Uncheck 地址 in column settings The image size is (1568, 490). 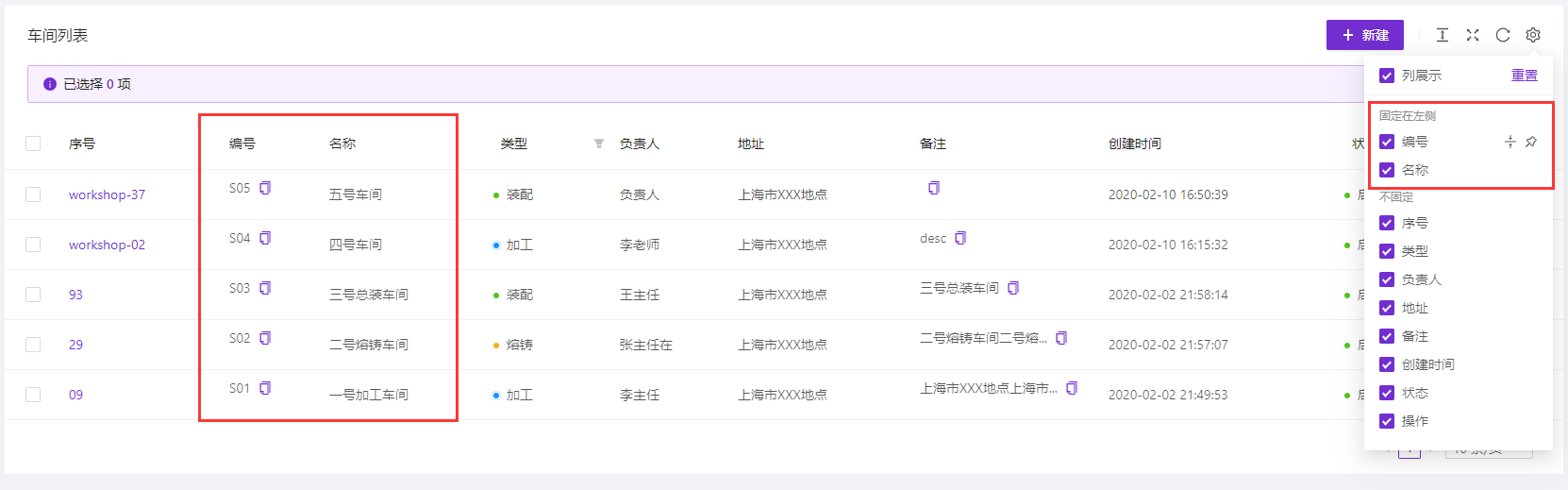point(1387,308)
